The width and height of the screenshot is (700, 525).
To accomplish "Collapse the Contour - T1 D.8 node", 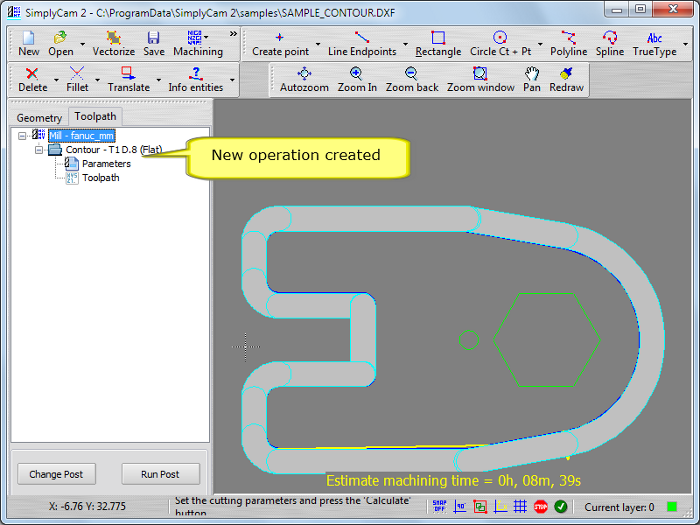I will [39, 150].
